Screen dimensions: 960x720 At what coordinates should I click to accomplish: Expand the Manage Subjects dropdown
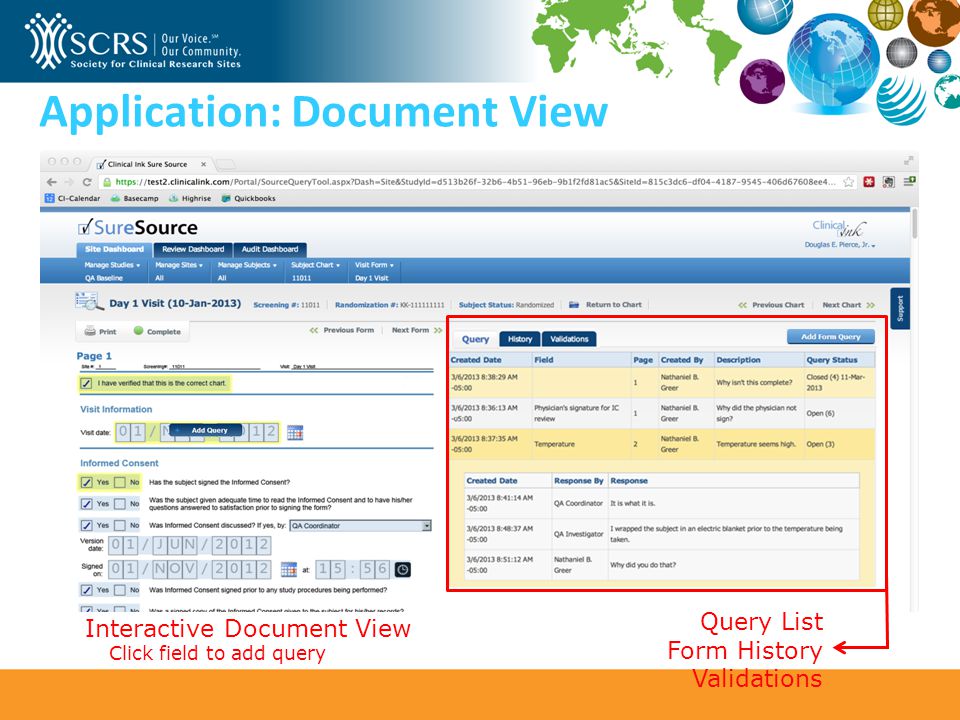point(247,265)
